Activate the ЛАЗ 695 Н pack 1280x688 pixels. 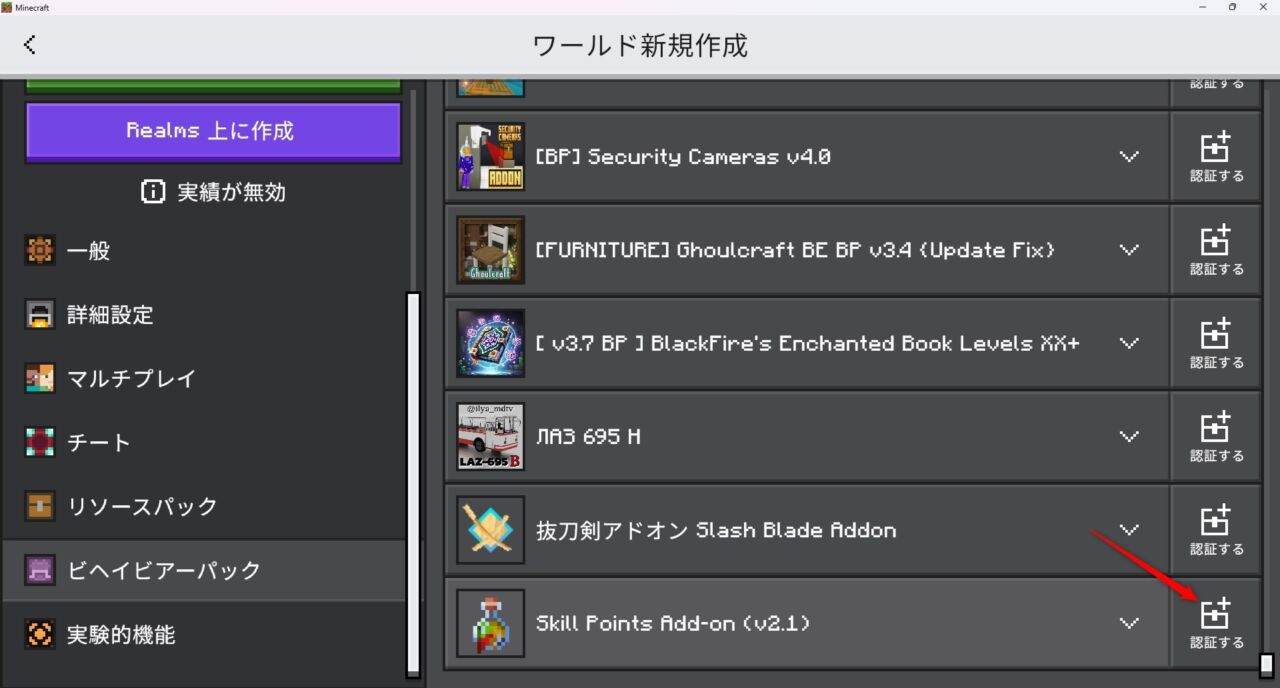(1216, 436)
